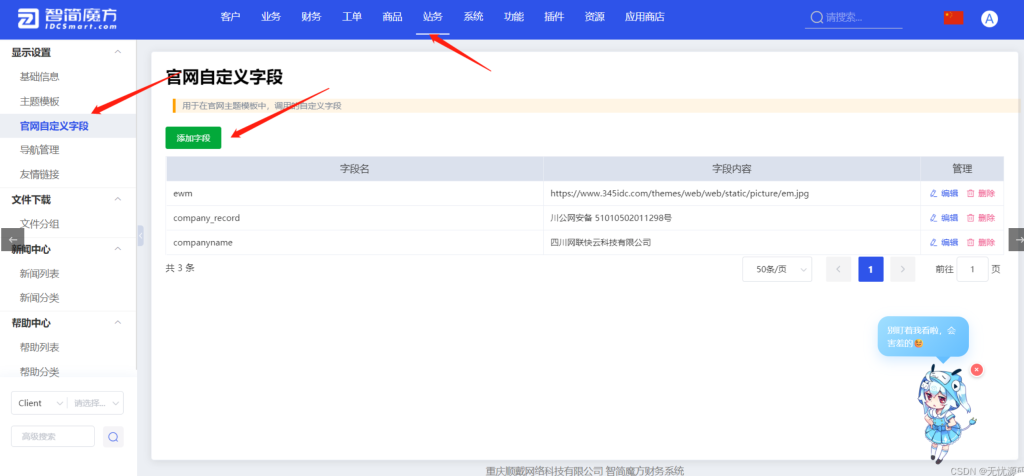Click the China flag language icon

click(x=953, y=18)
